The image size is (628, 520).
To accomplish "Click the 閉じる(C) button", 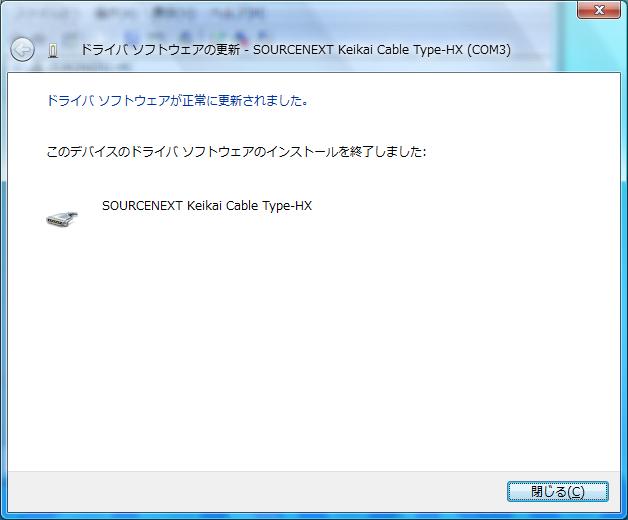I will 558,492.
